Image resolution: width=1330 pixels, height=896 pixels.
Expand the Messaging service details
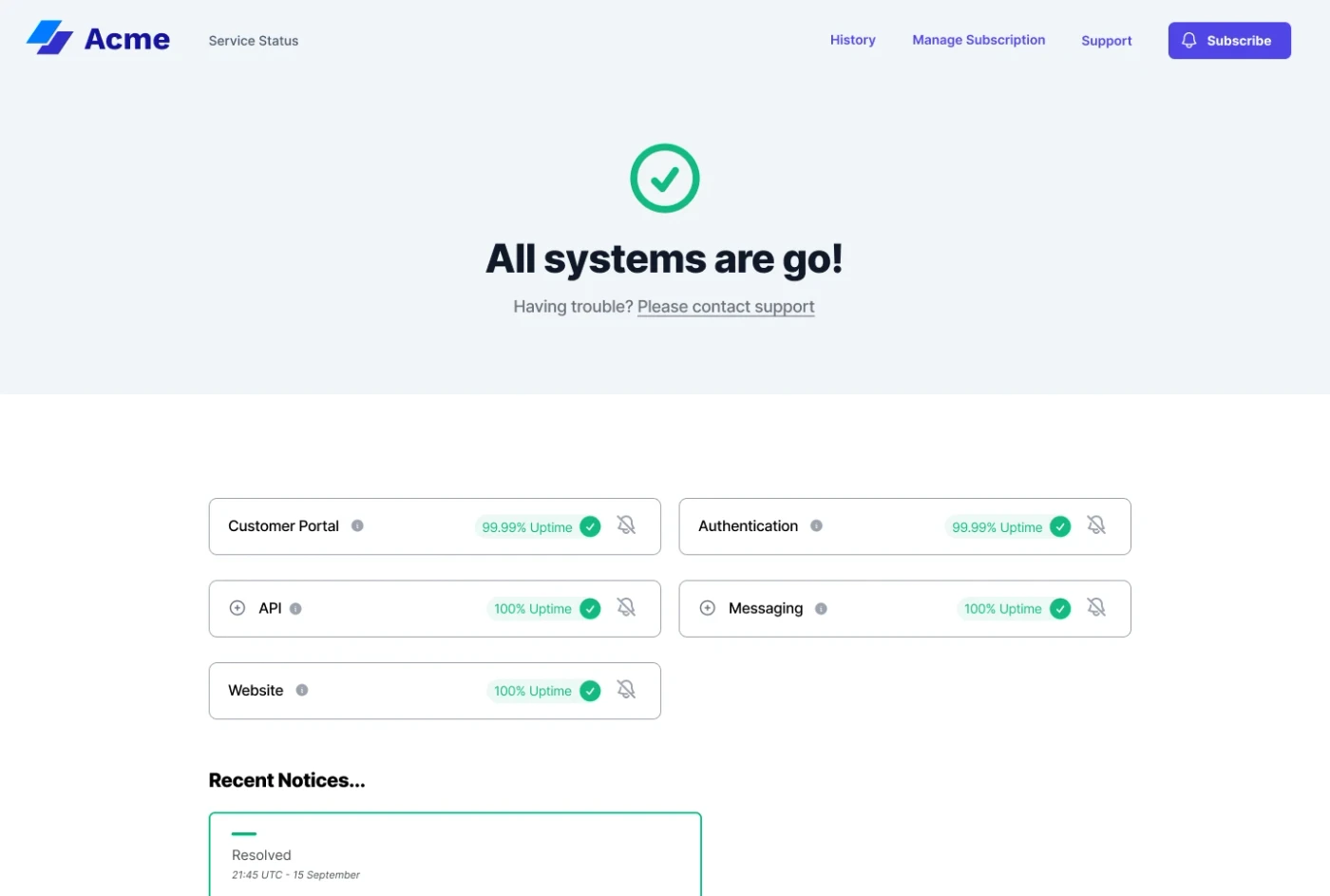coord(707,607)
